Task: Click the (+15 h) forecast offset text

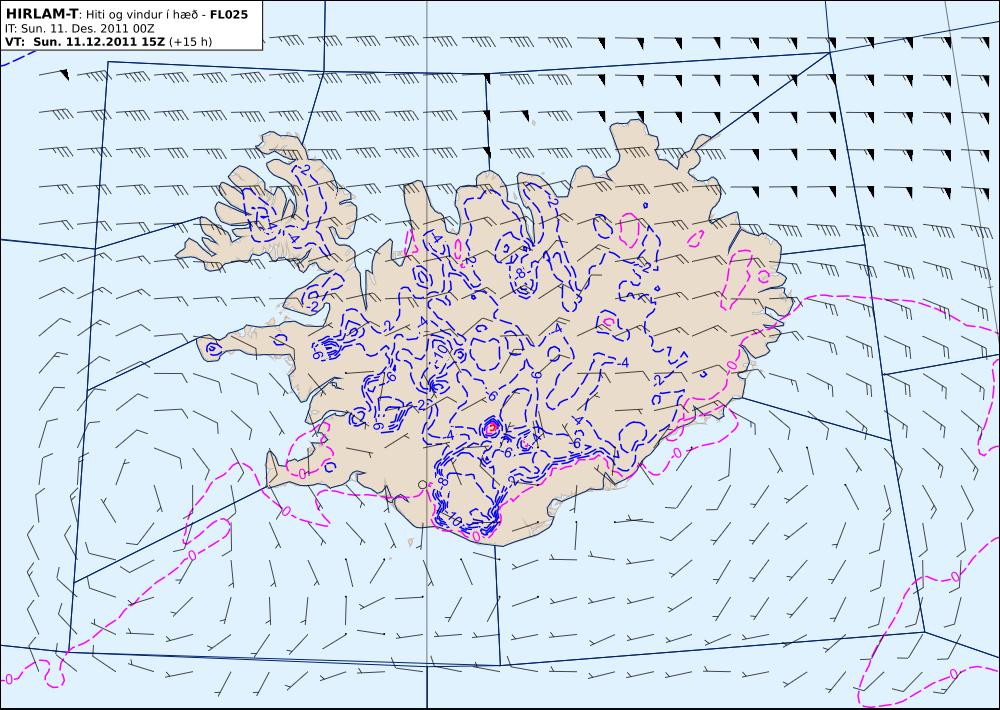Action: tap(191, 42)
